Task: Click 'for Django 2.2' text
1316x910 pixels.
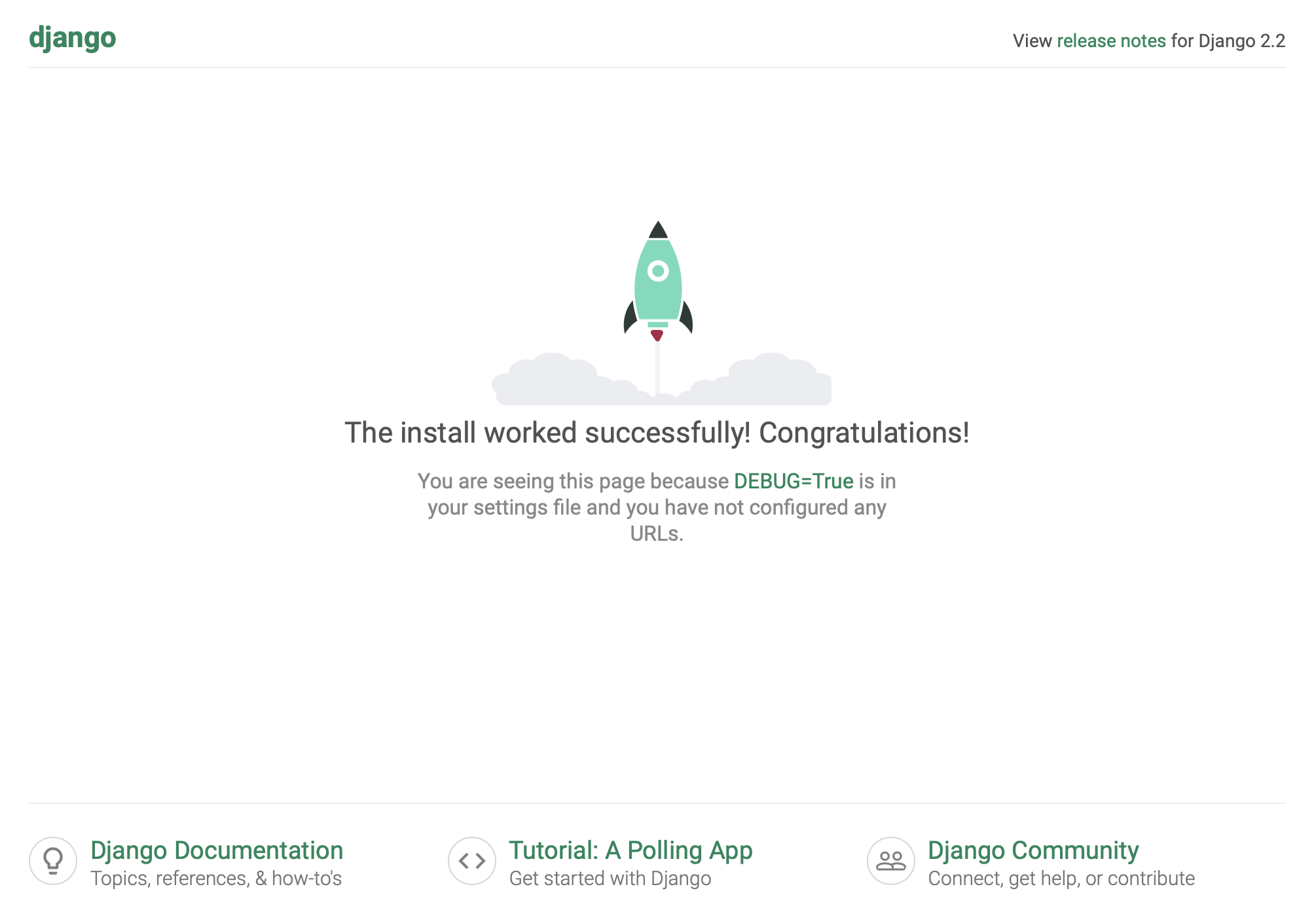Action: 1228,41
